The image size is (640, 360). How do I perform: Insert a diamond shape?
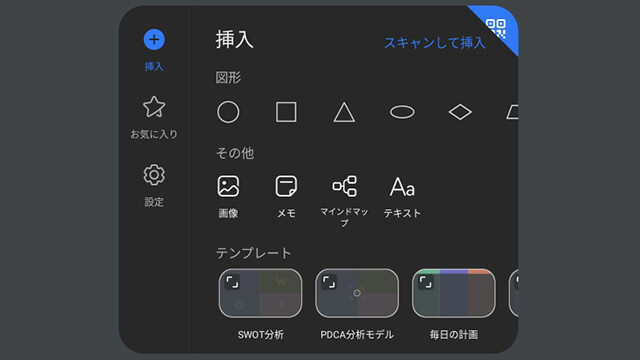point(460,112)
